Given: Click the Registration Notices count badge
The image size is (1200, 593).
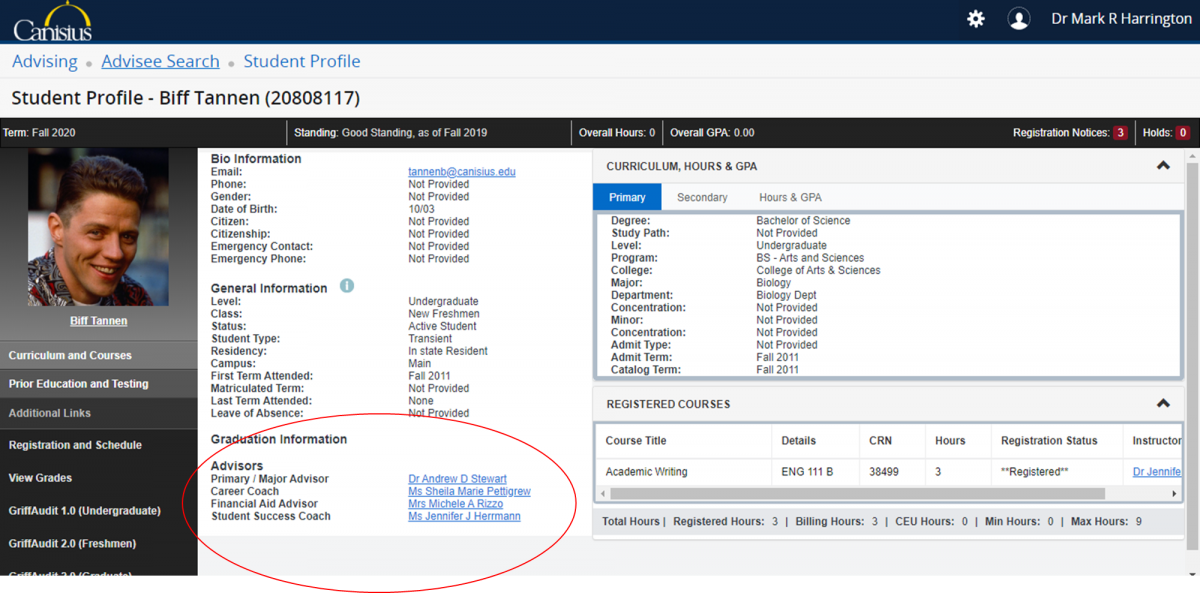Looking at the screenshot, I should click(x=1120, y=133).
